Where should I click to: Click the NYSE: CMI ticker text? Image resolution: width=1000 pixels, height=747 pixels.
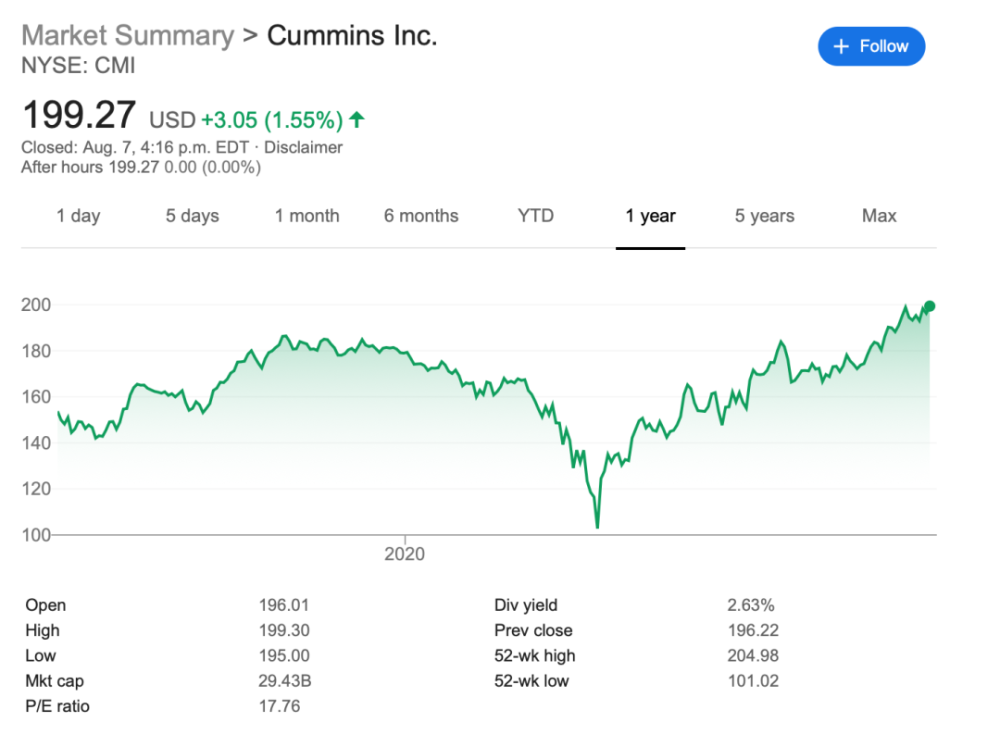pyautogui.click(x=78, y=66)
